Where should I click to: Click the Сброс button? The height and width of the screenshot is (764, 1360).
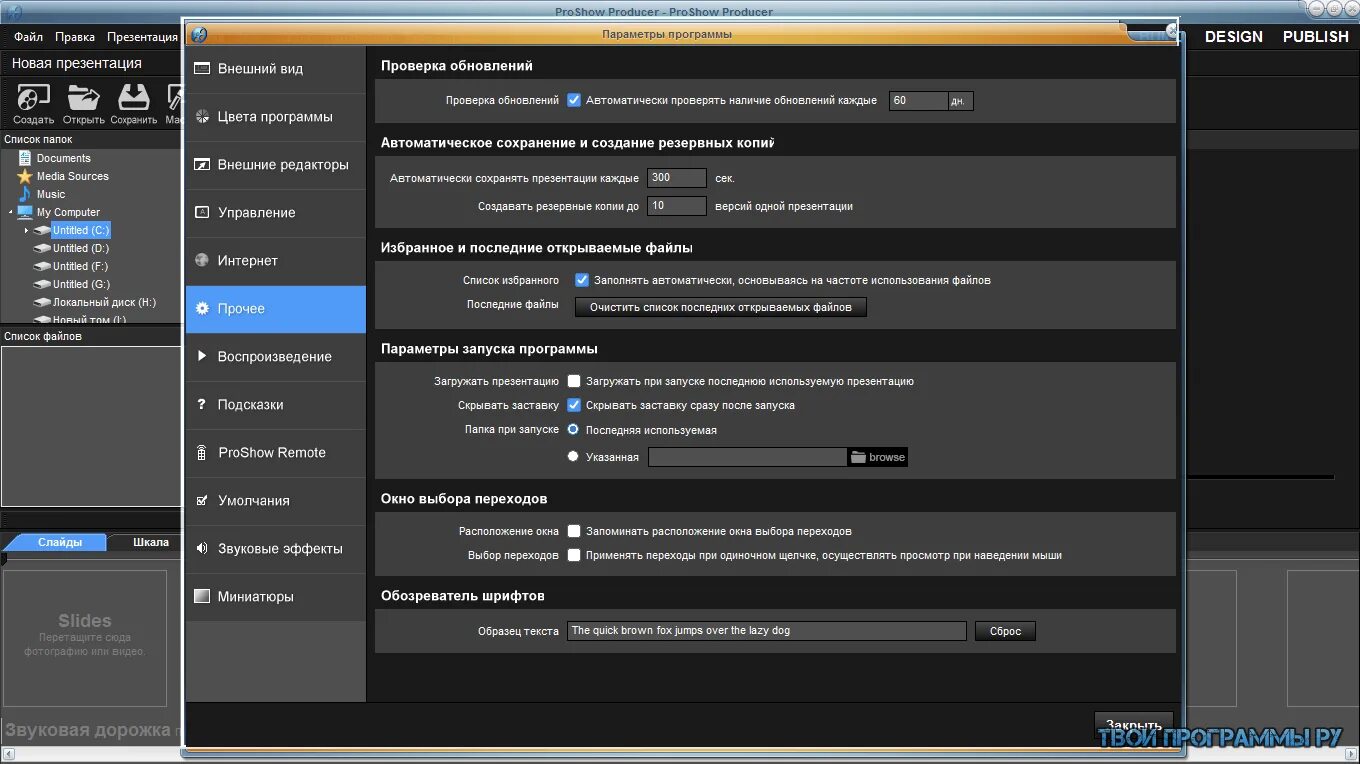click(x=1005, y=631)
